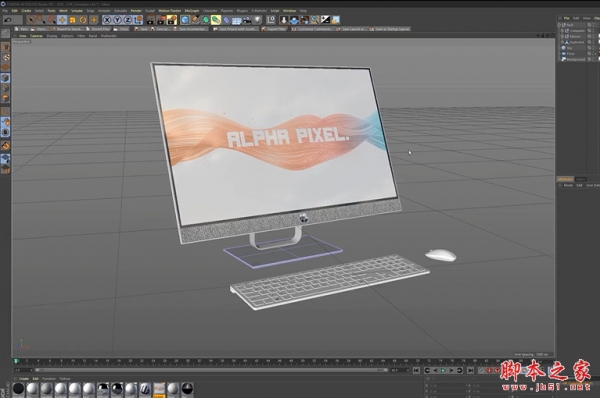Toggle visibility dots for the Floor object

click(x=594, y=54)
